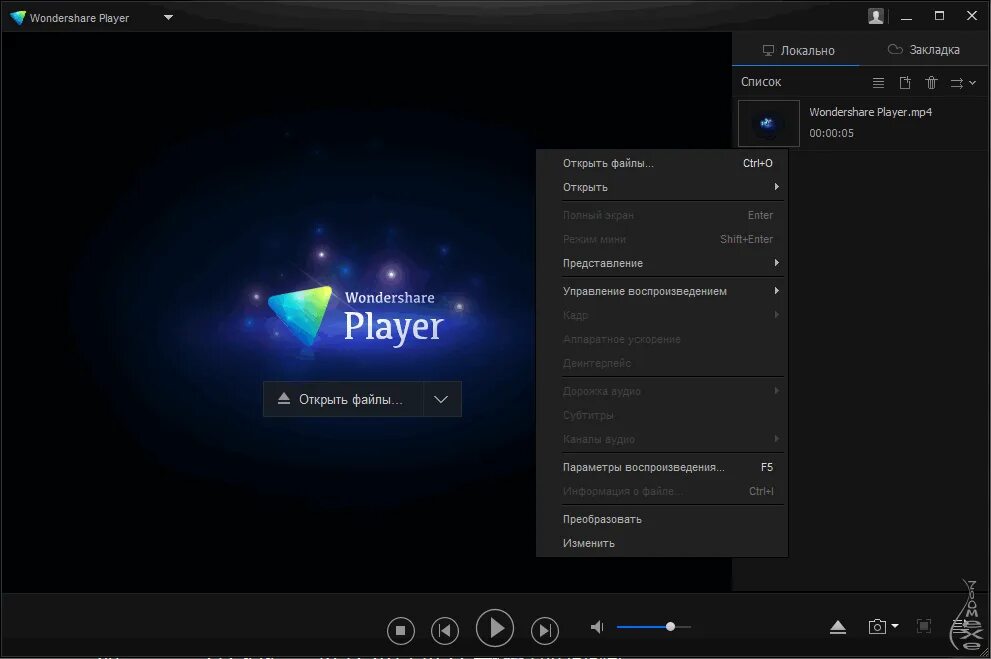The image size is (991, 659).
Task: Minimize the player window
Action: pos(906,17)
